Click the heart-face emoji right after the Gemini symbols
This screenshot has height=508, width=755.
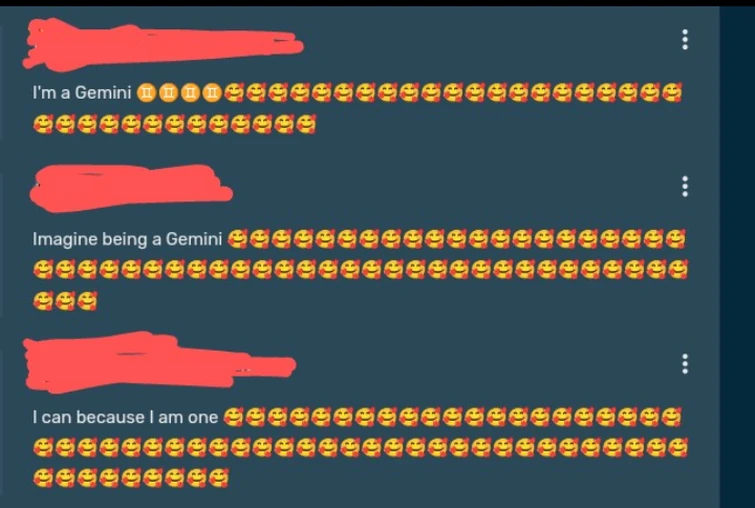[x=234, y=92]
